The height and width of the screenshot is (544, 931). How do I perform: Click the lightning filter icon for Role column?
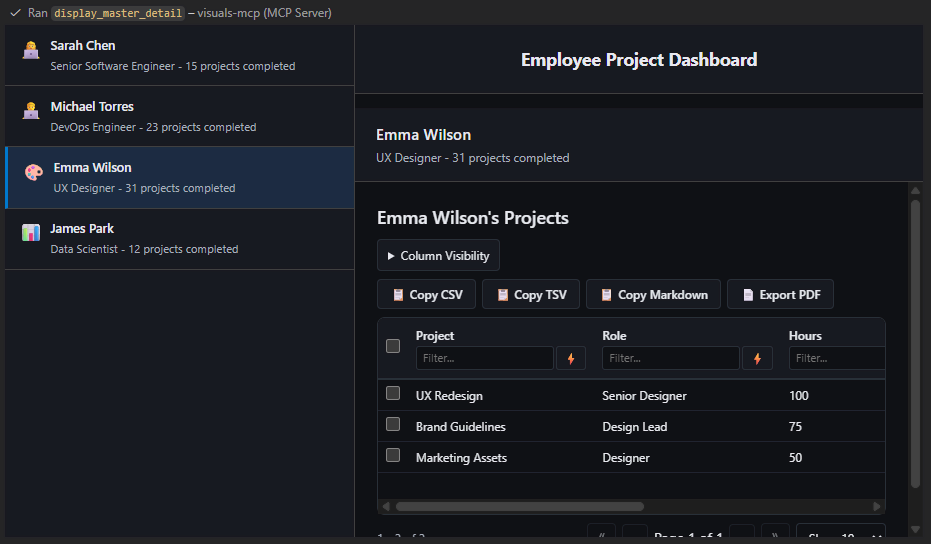point(757,358)
